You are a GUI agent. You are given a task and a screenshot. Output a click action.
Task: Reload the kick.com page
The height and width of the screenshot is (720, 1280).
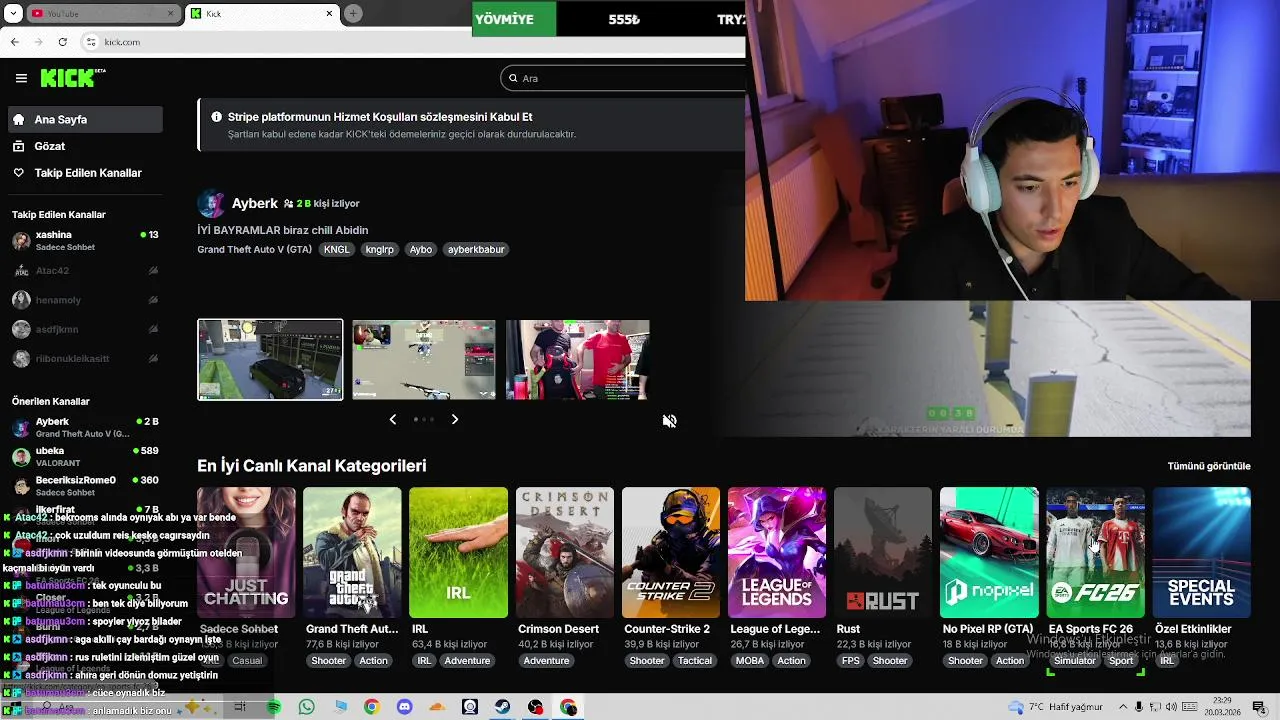[x=63, y=42]
